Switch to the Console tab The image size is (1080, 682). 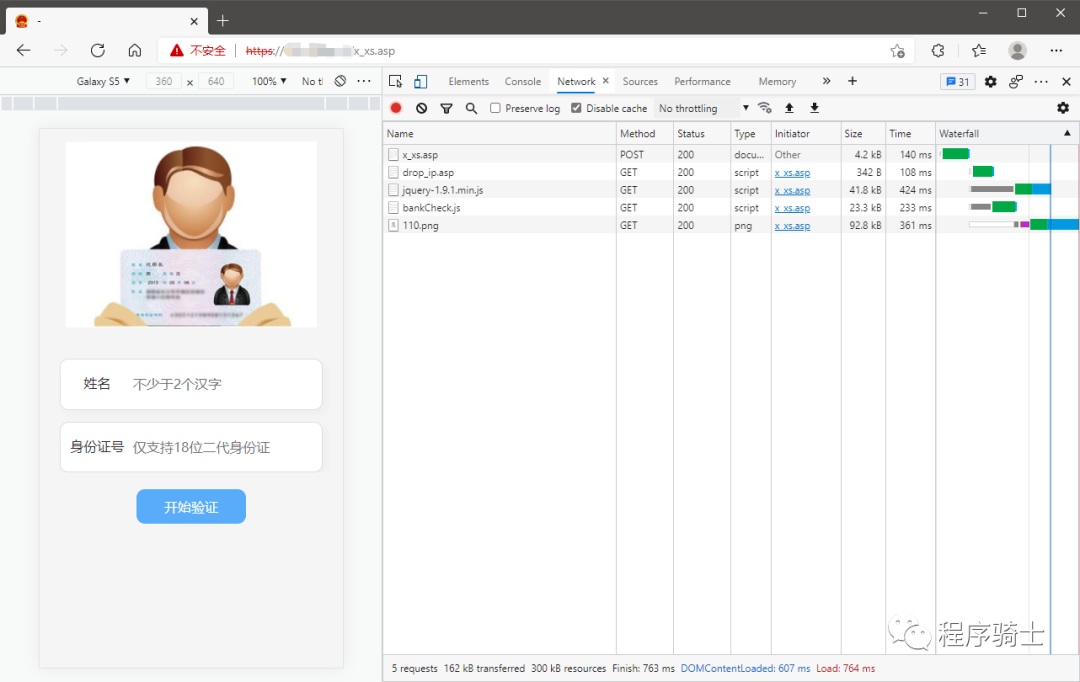[x=522, y=82]
